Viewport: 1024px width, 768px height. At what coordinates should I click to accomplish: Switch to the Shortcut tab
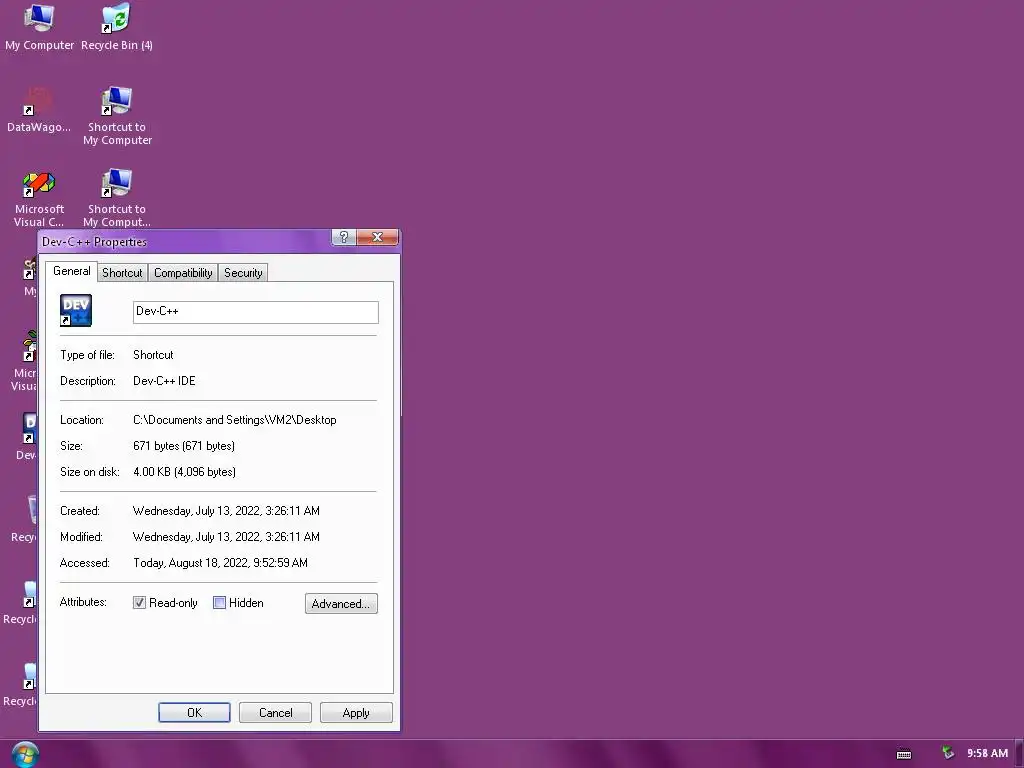(122, 273)
